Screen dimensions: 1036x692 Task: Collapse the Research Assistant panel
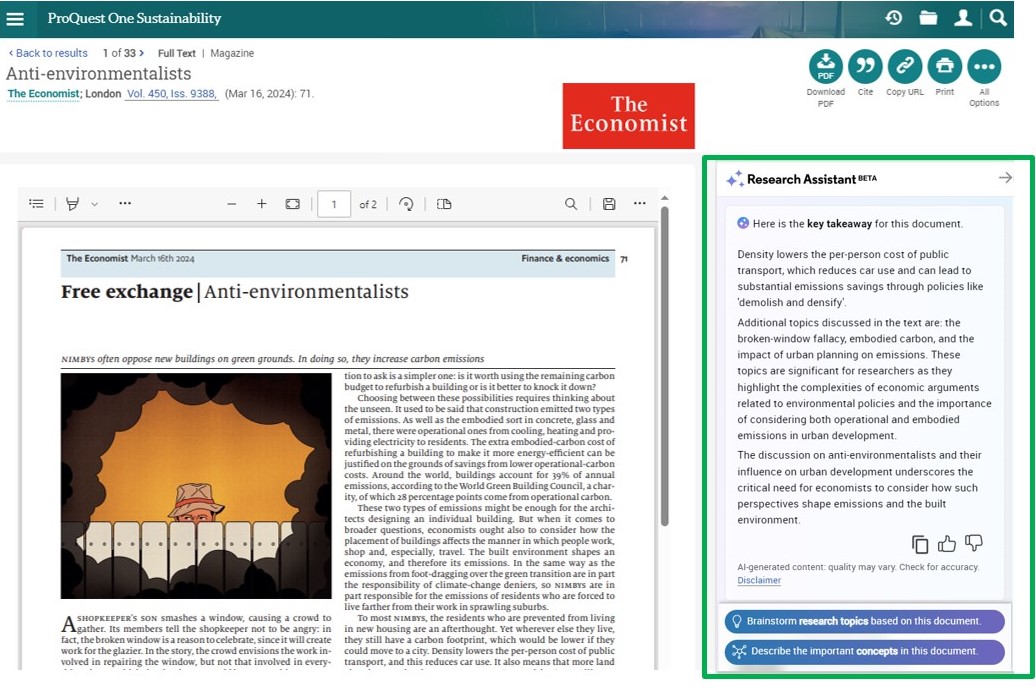(x=1005, y=178)
